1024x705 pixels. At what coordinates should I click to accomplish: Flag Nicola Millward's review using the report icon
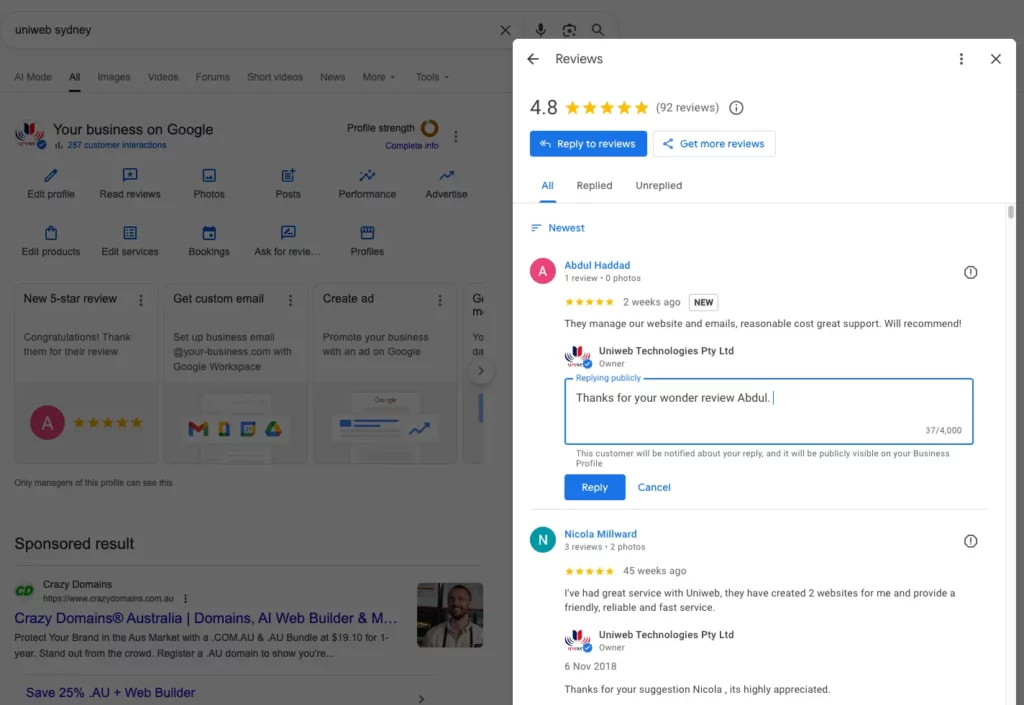(x=970, y=541)
